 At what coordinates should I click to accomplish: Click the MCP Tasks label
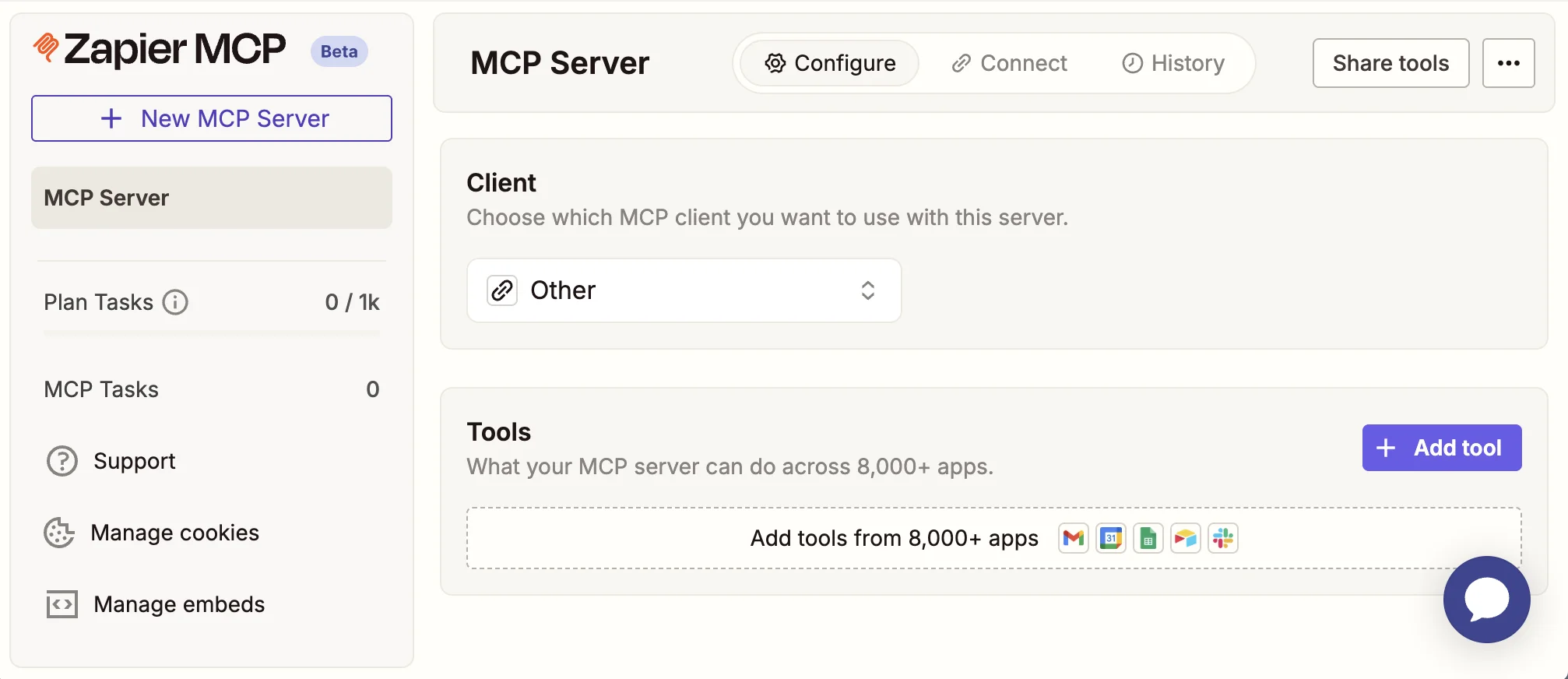(101, 389)
